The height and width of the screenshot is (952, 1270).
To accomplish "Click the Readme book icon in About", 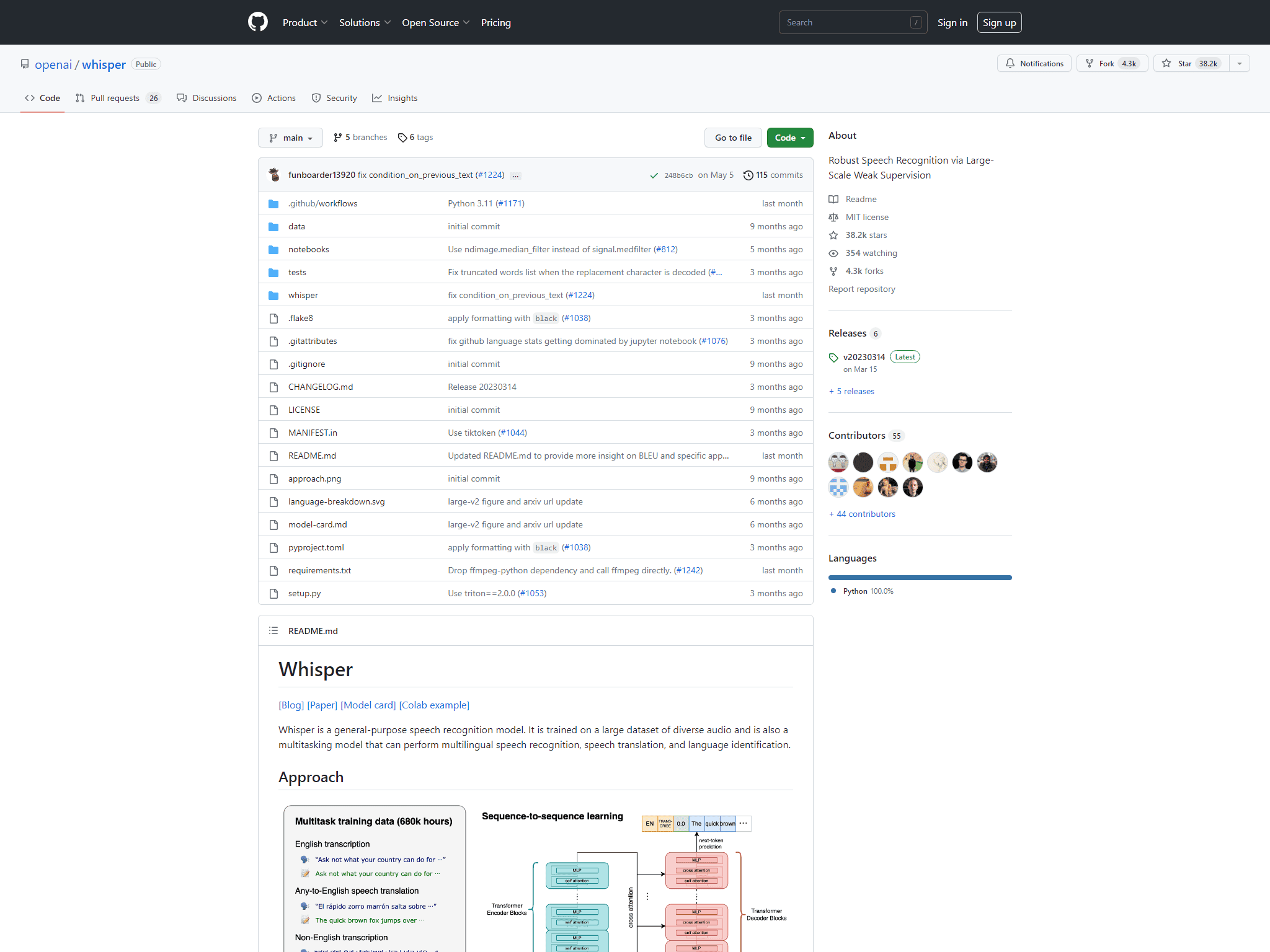I will 833,199.
